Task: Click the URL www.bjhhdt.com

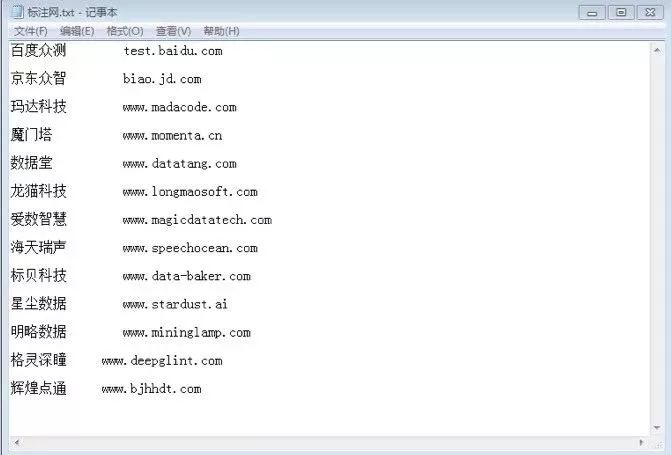Action: (x=151, y=389)
